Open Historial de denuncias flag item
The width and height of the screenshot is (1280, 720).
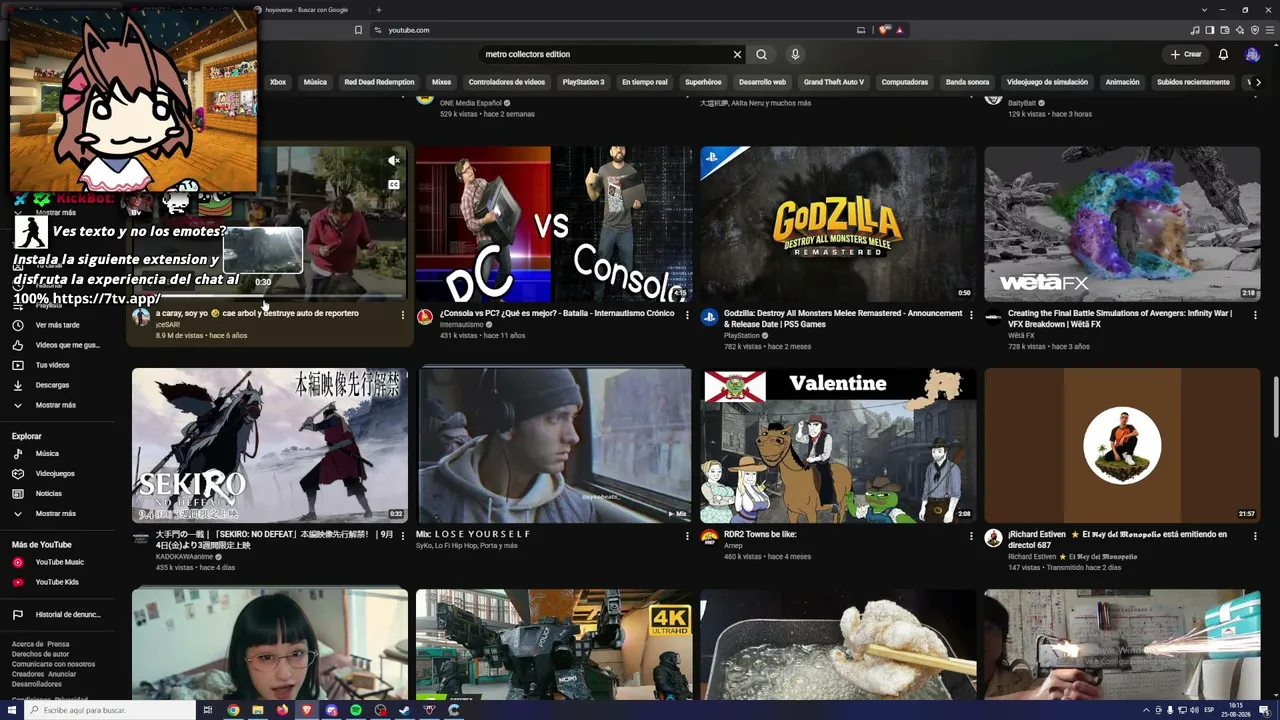[x=68, y=614]
